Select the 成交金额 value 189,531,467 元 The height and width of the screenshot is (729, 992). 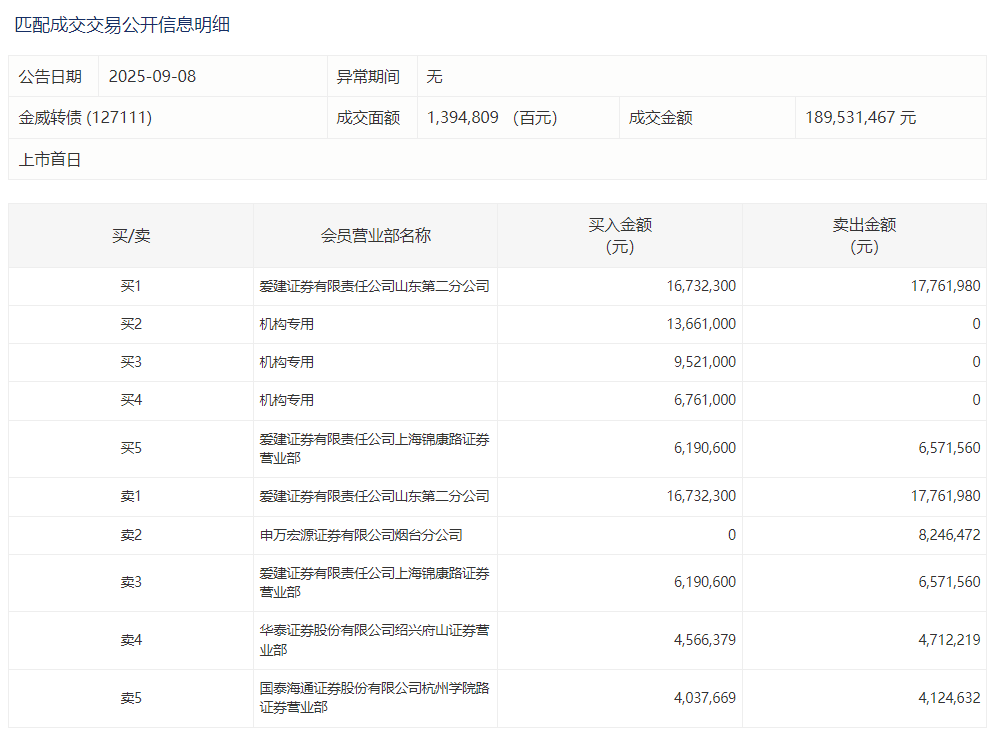(x=860, y=118)
